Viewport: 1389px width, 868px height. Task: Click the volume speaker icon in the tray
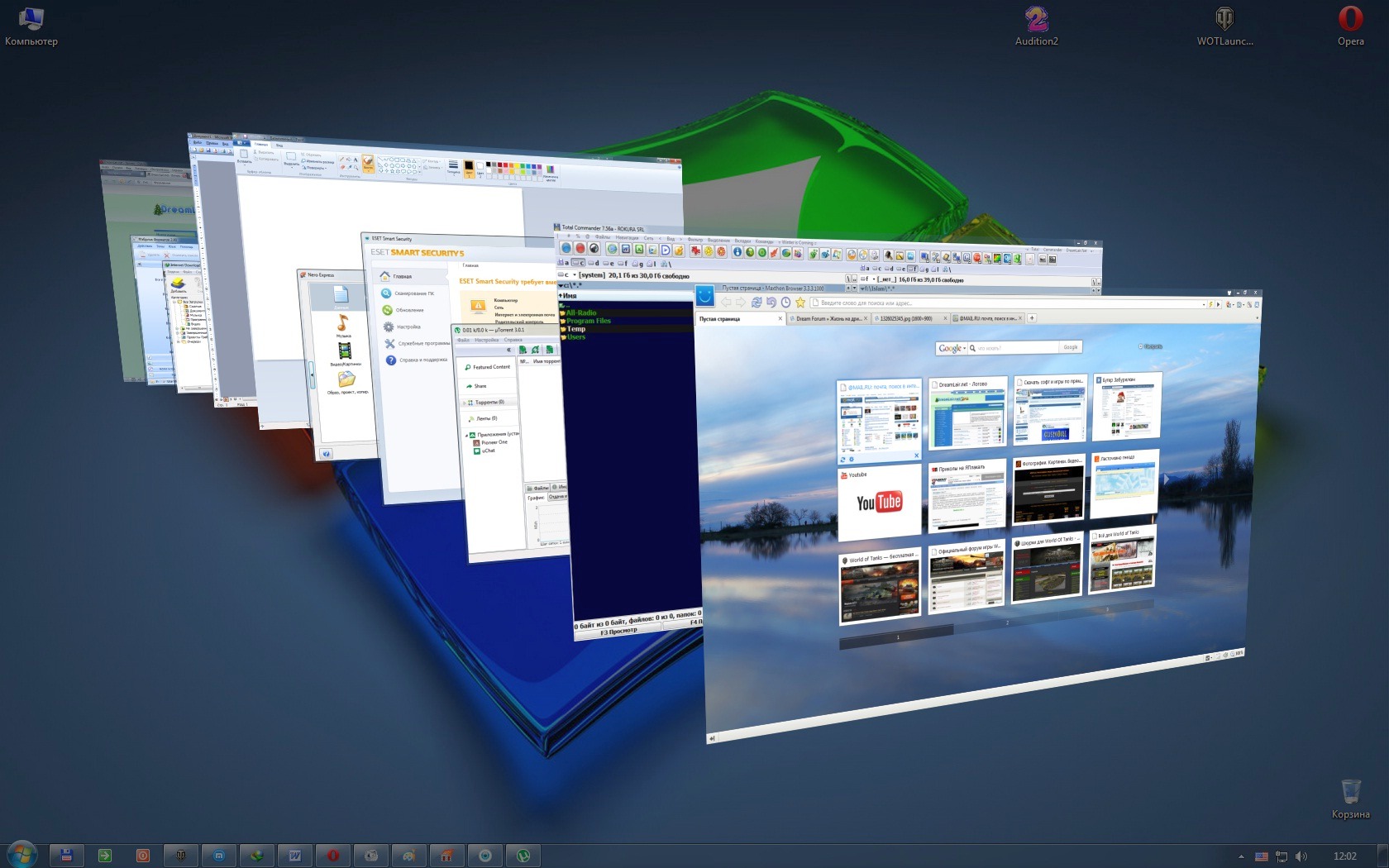pos(1301,856)
